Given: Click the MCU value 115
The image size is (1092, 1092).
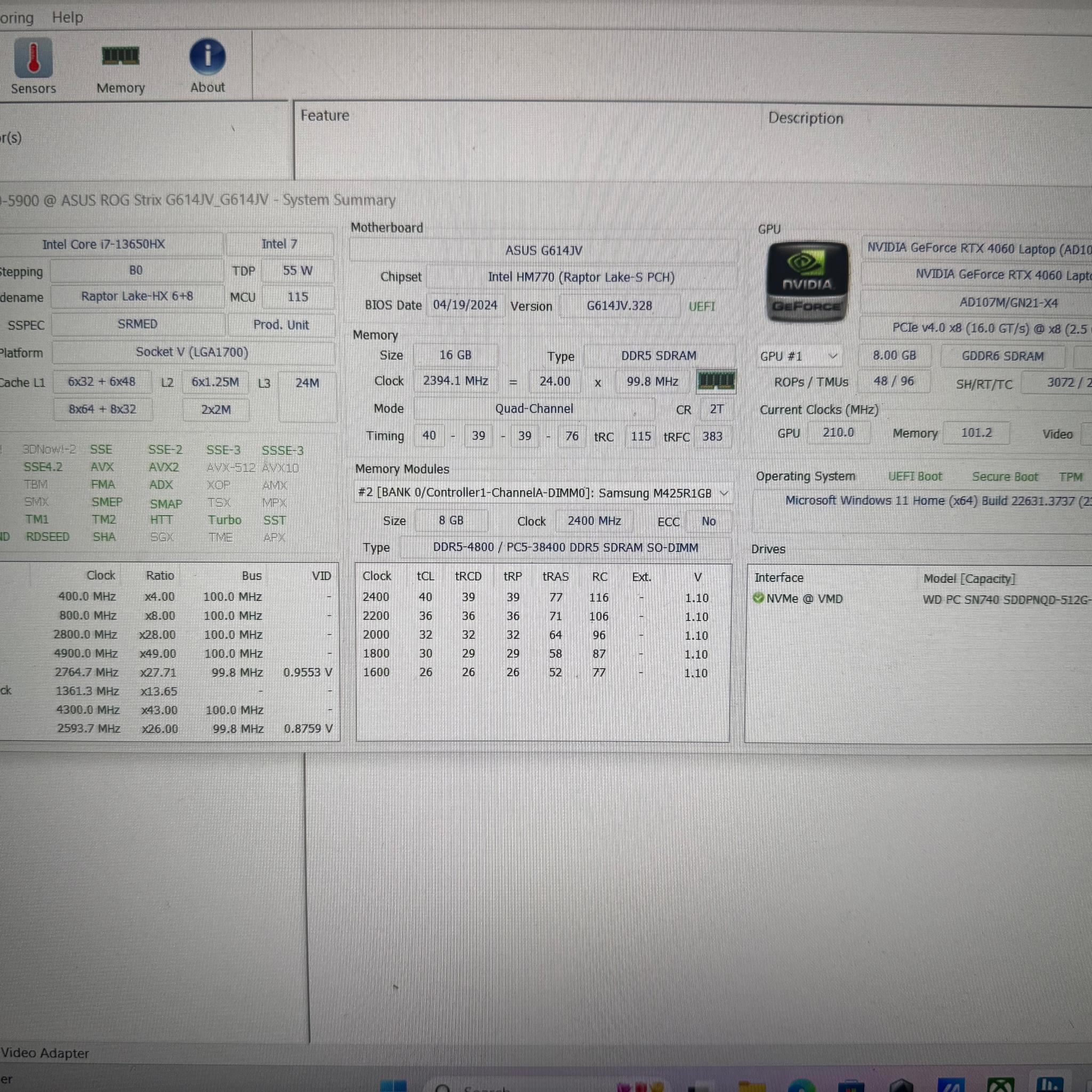Looking at the screenshot, I should [x=298, y=298].
